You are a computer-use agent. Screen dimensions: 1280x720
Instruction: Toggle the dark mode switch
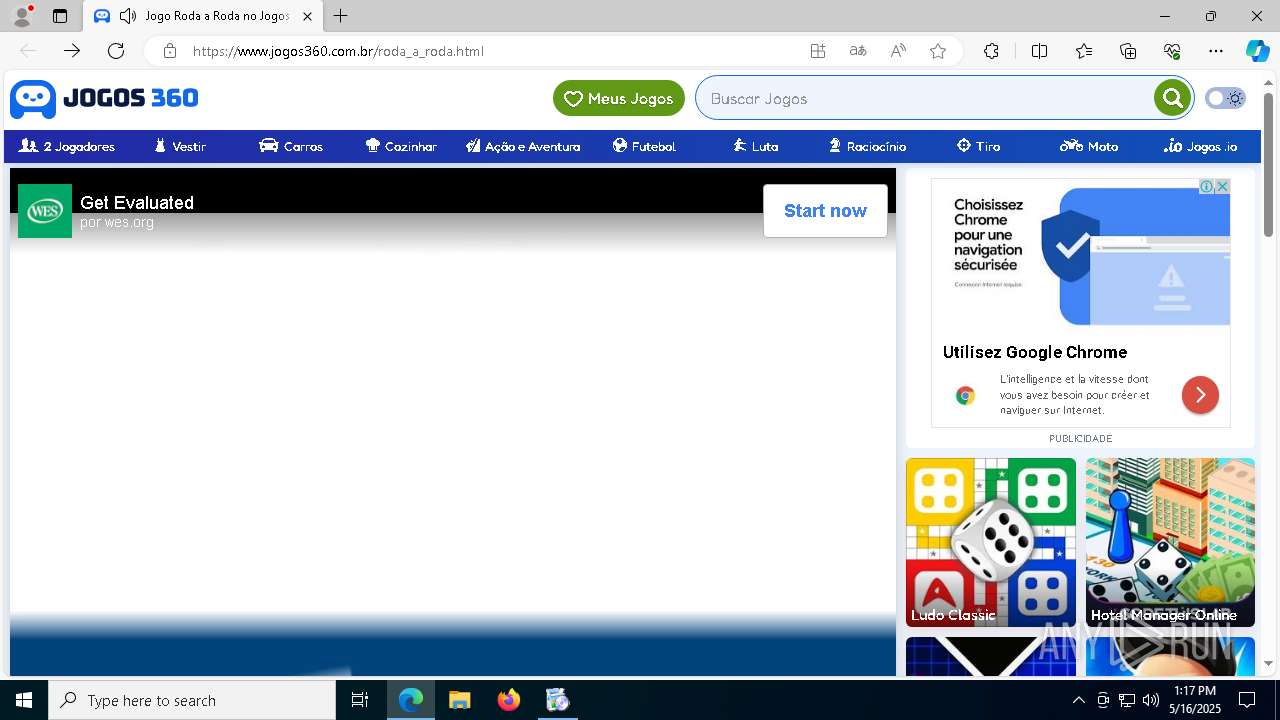(x=1225, y=98)
